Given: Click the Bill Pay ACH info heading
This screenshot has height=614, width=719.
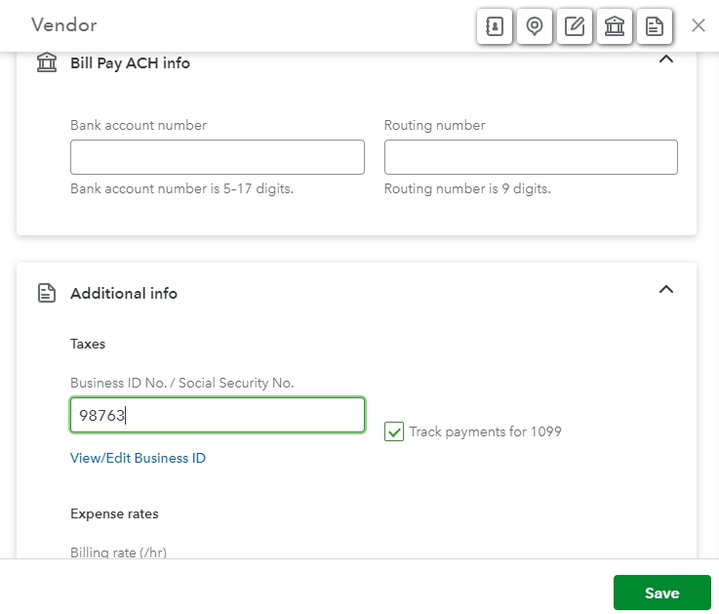Looking at the screenshot, I should pos(130,63).
